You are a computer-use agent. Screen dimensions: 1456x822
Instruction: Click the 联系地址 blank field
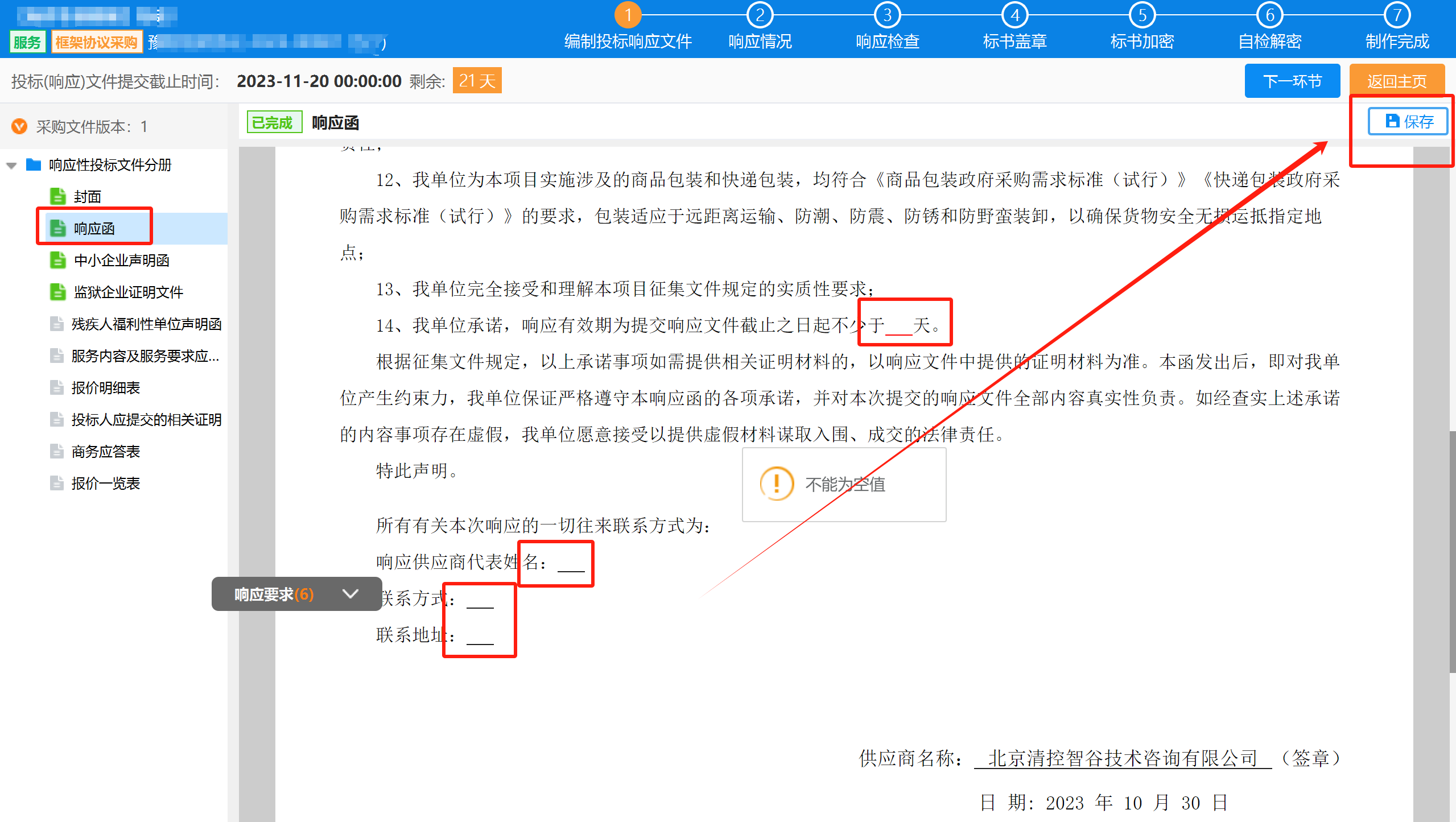(x=480, y=637)
